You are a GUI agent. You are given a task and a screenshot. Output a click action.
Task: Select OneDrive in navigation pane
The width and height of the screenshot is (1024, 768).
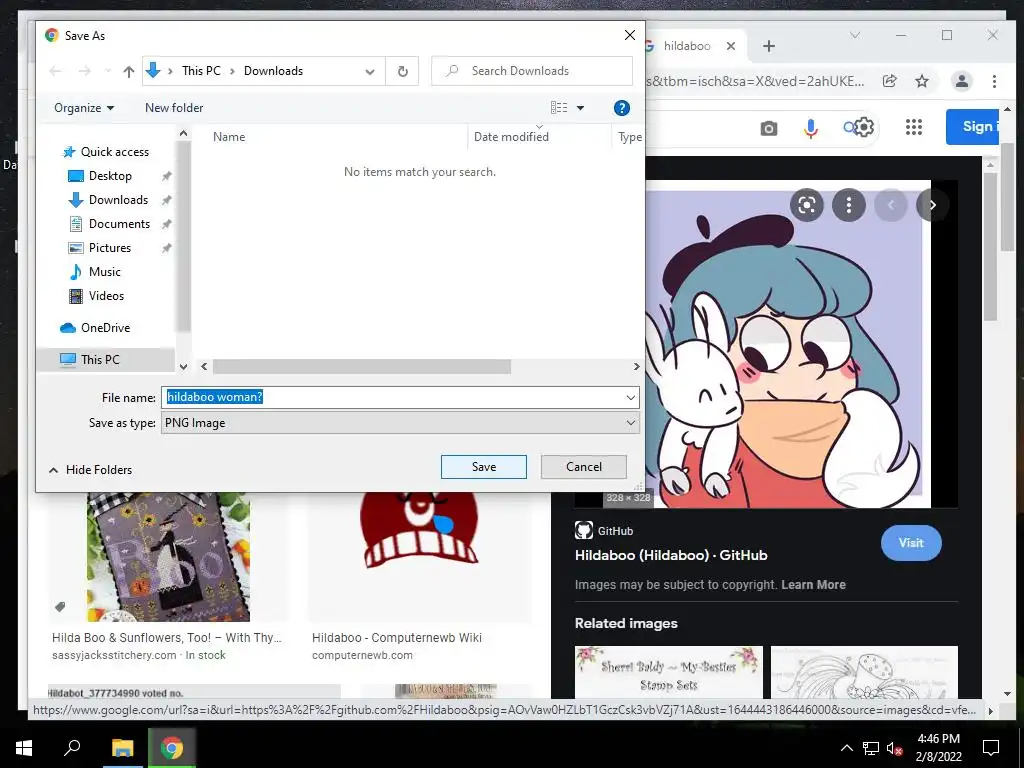coord(105,328)
